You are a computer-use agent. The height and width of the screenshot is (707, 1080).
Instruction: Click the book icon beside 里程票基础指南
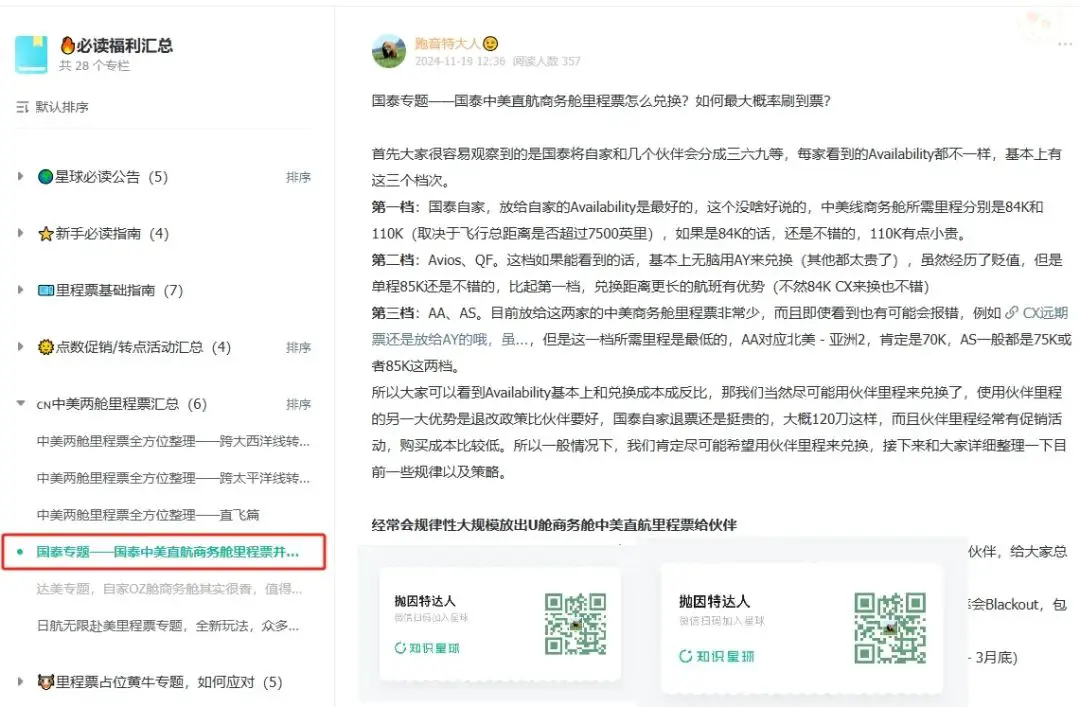click(45, 291)
